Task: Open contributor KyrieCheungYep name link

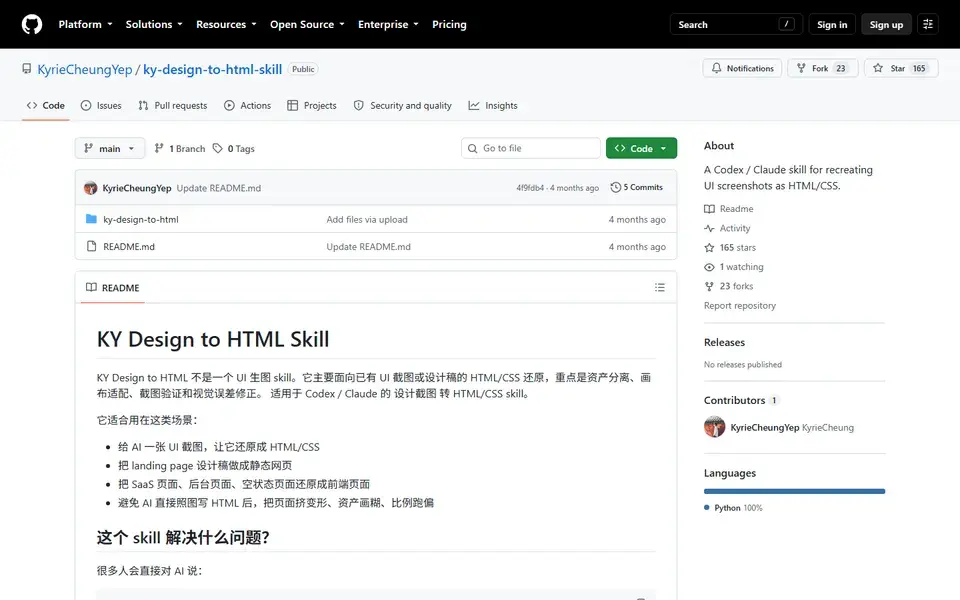Action: pos(765,427)
